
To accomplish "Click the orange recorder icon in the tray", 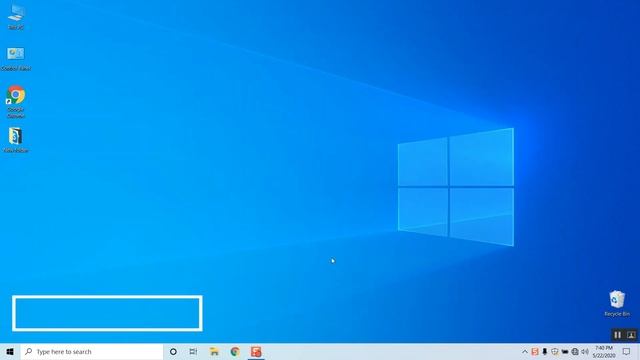I will [x=535, y=351].
